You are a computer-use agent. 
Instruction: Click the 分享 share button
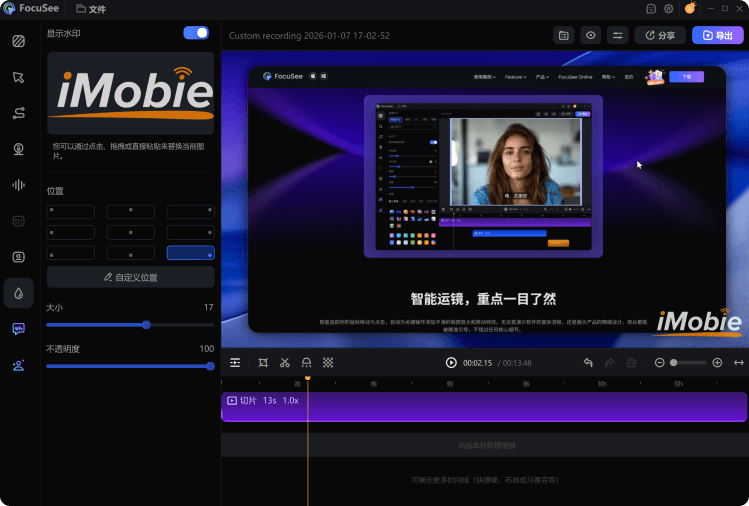click(660, 35)
